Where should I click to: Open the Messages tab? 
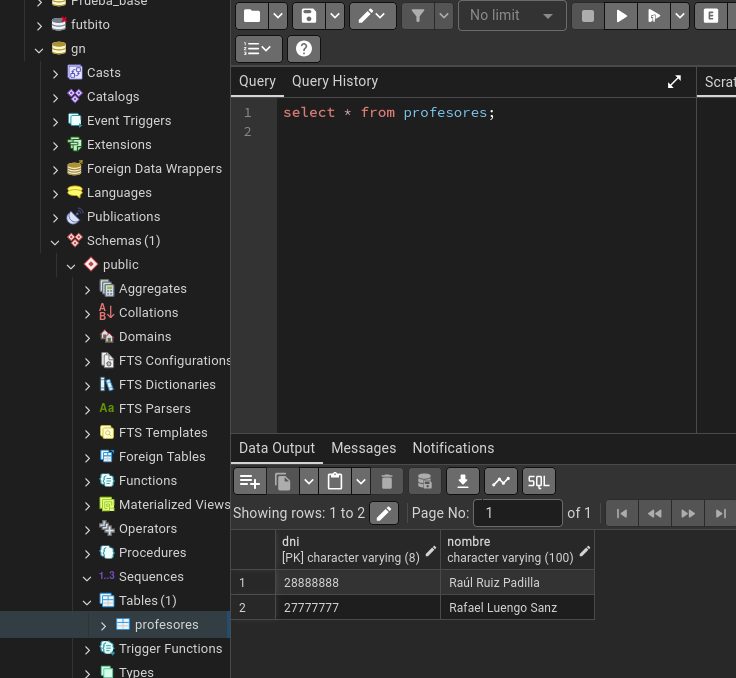(x=364, y=448)
